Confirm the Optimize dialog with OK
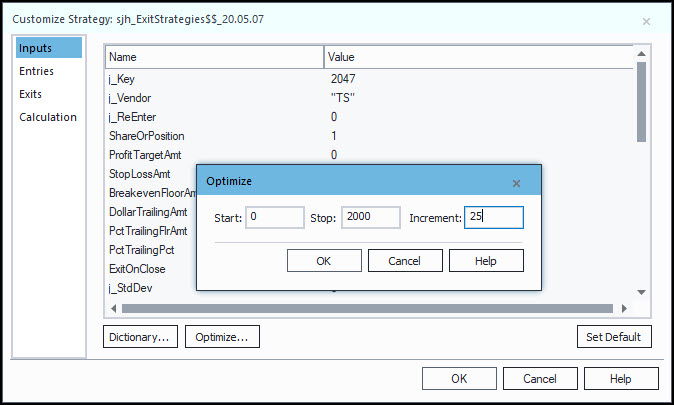674x405 pixels. [x=324, y=261]
